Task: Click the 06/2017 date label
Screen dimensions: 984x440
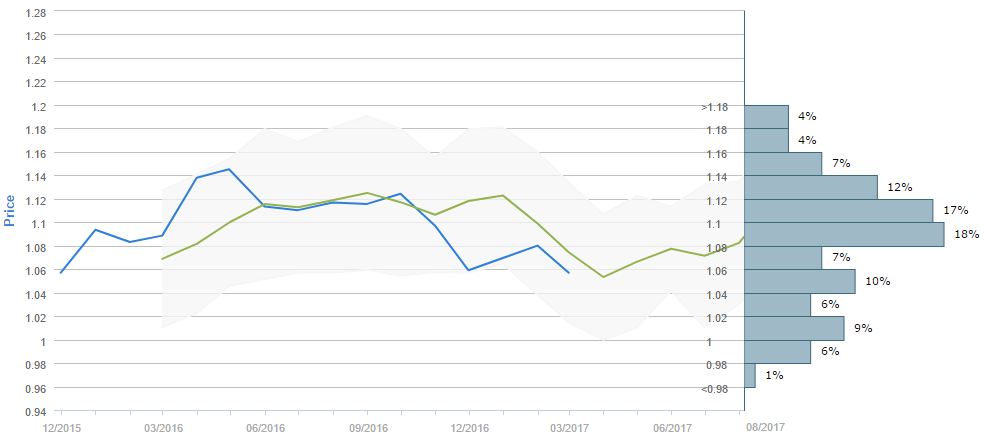Action: coord(672,428)
